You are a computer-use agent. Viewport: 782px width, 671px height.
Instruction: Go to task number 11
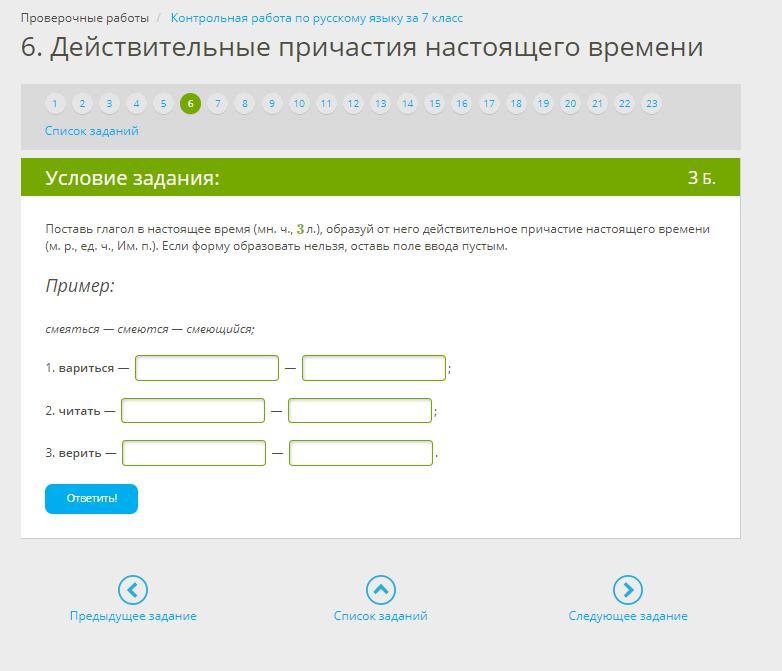326,104
